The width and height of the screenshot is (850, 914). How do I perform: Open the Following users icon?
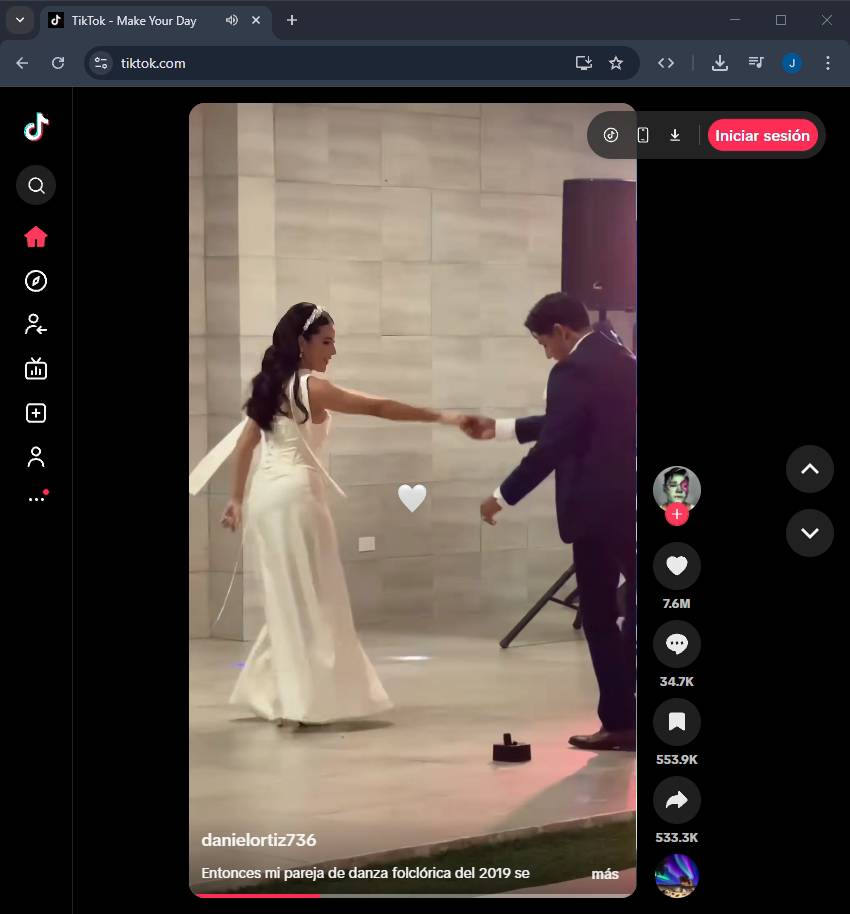36,324
